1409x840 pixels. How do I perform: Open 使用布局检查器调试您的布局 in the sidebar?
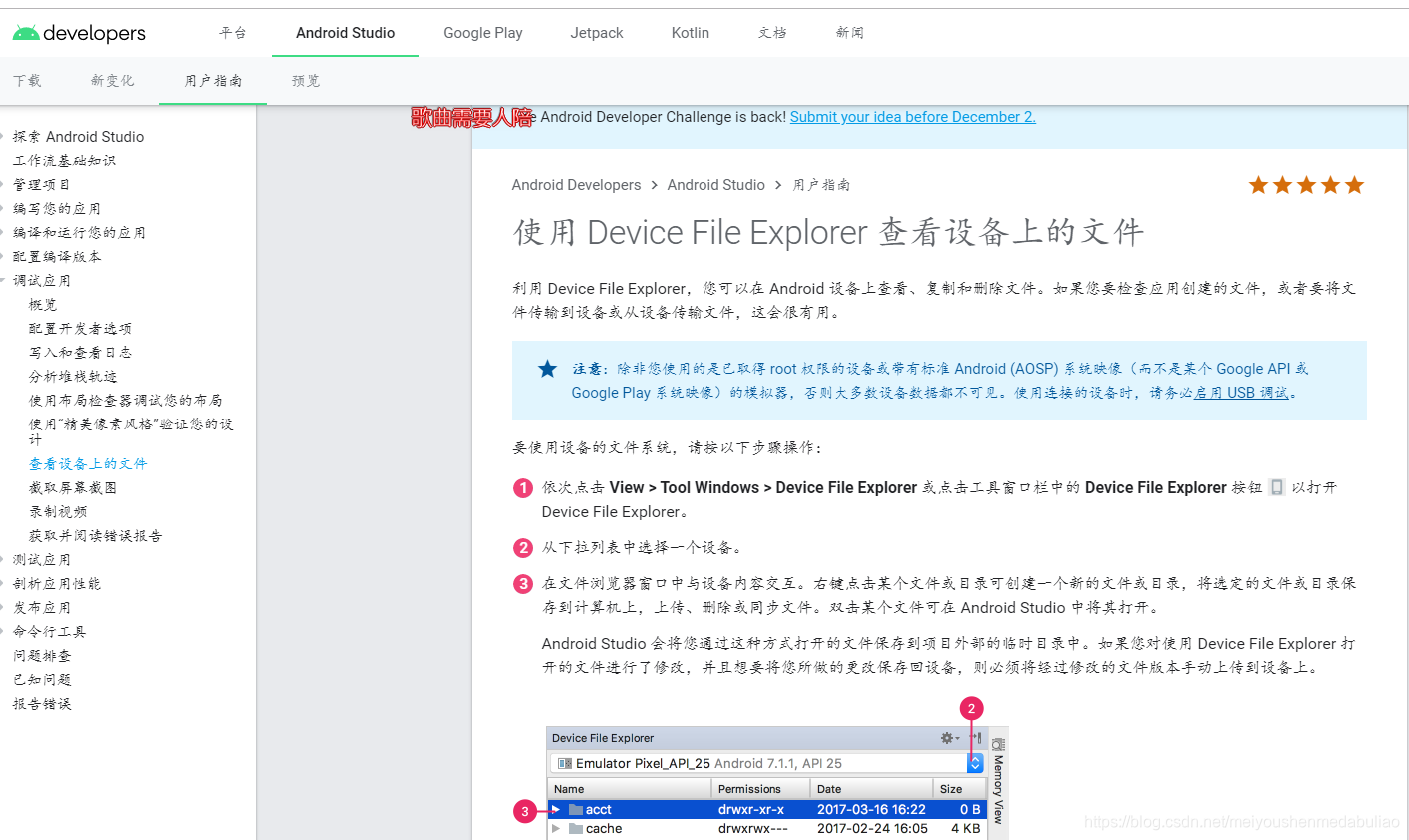coord(125,401)
